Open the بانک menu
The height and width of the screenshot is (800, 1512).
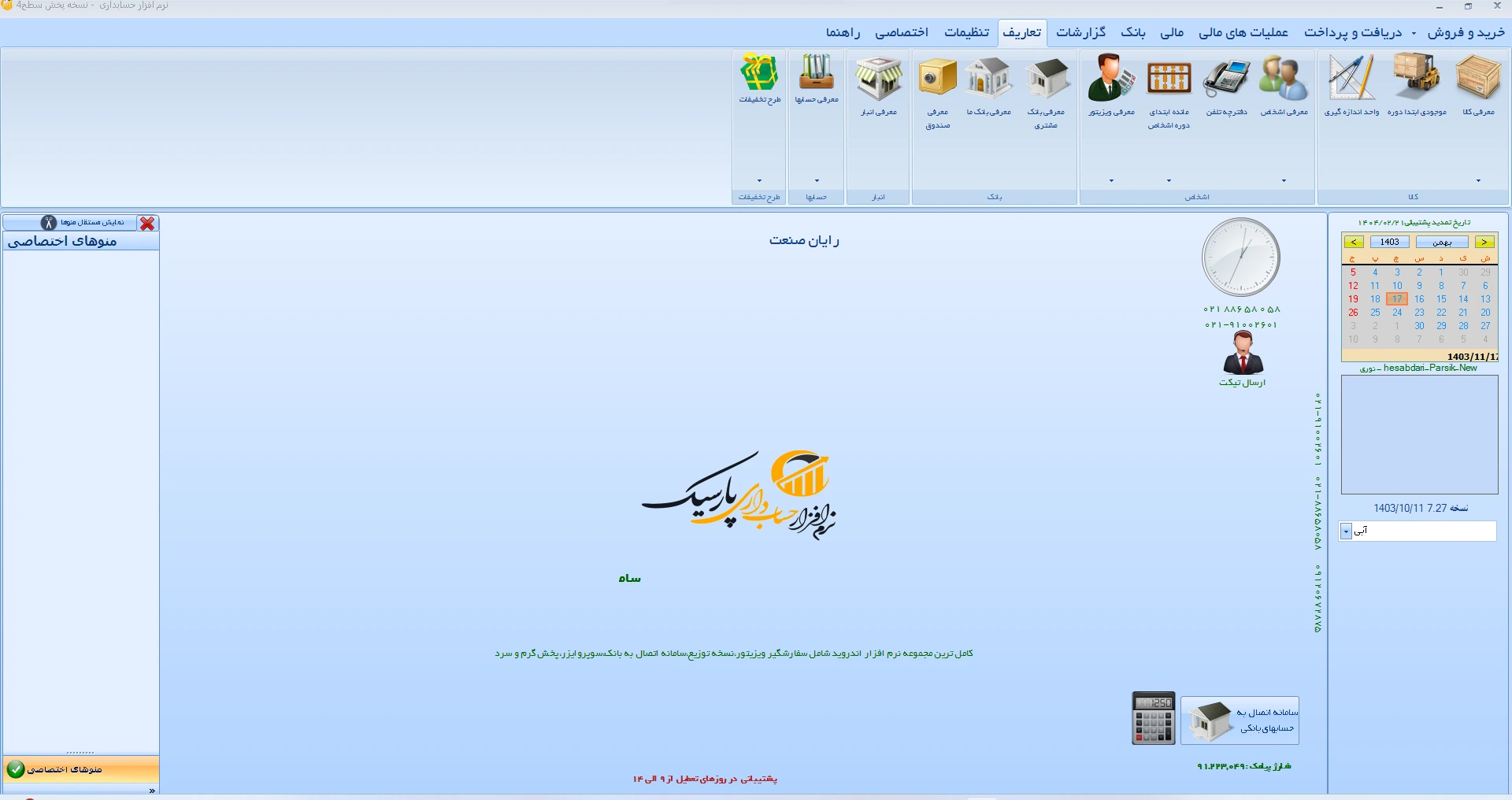coord(1133,32)
